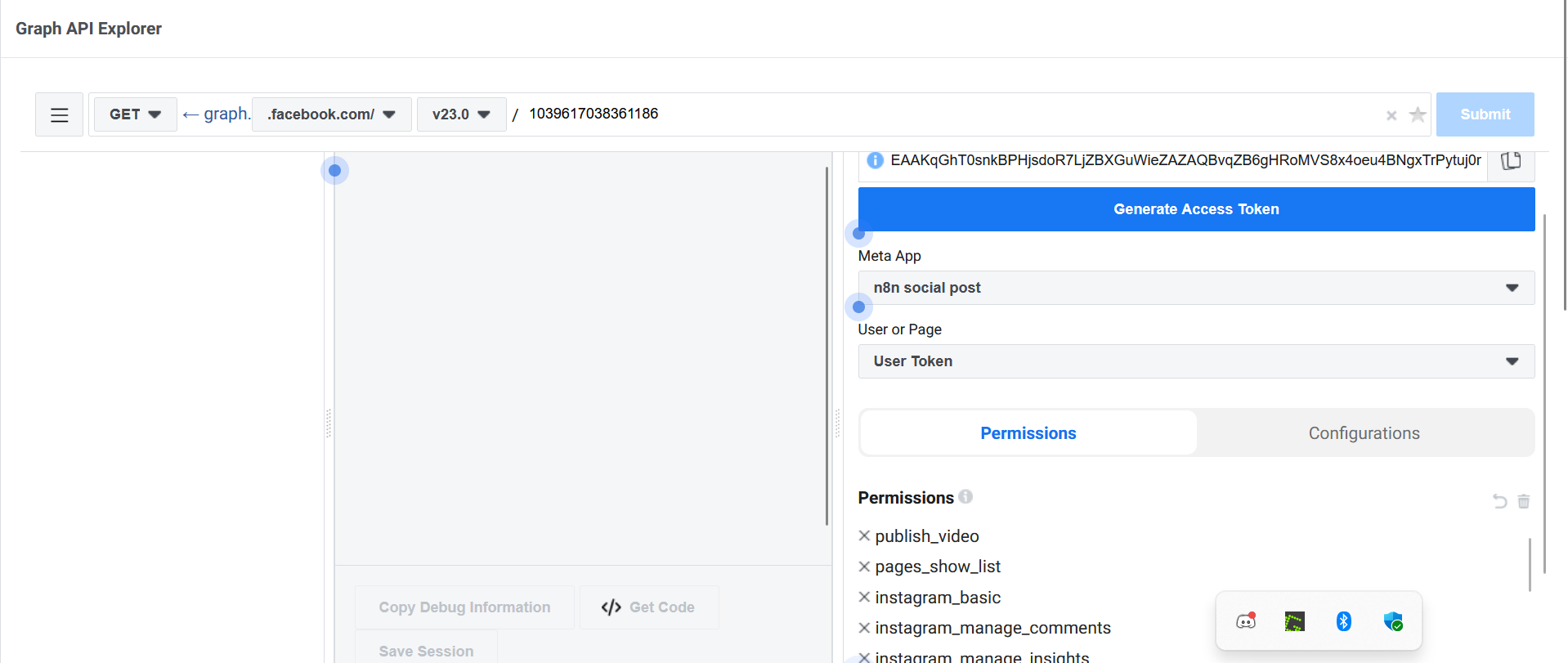Clear the query path with the X icon

1391,115
